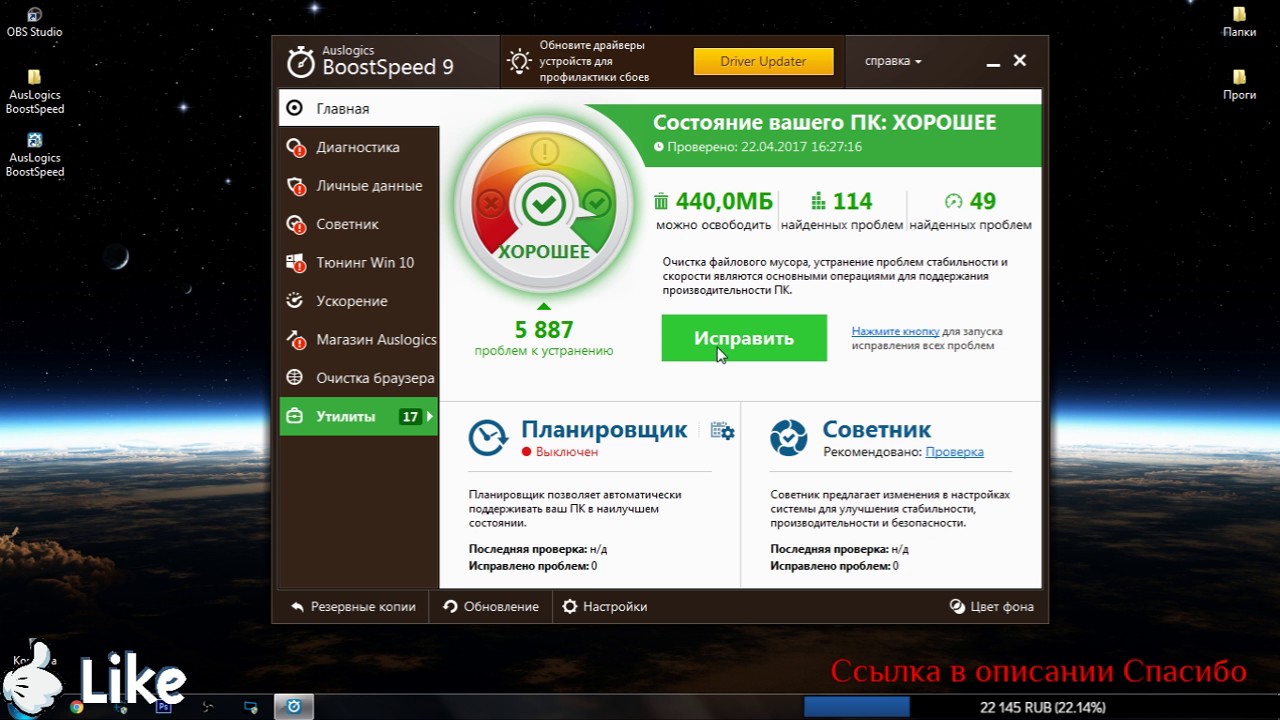Open Chrome from the taskbar
The height and width of the screenshot is (720, 1280).
tap(76, 707)
